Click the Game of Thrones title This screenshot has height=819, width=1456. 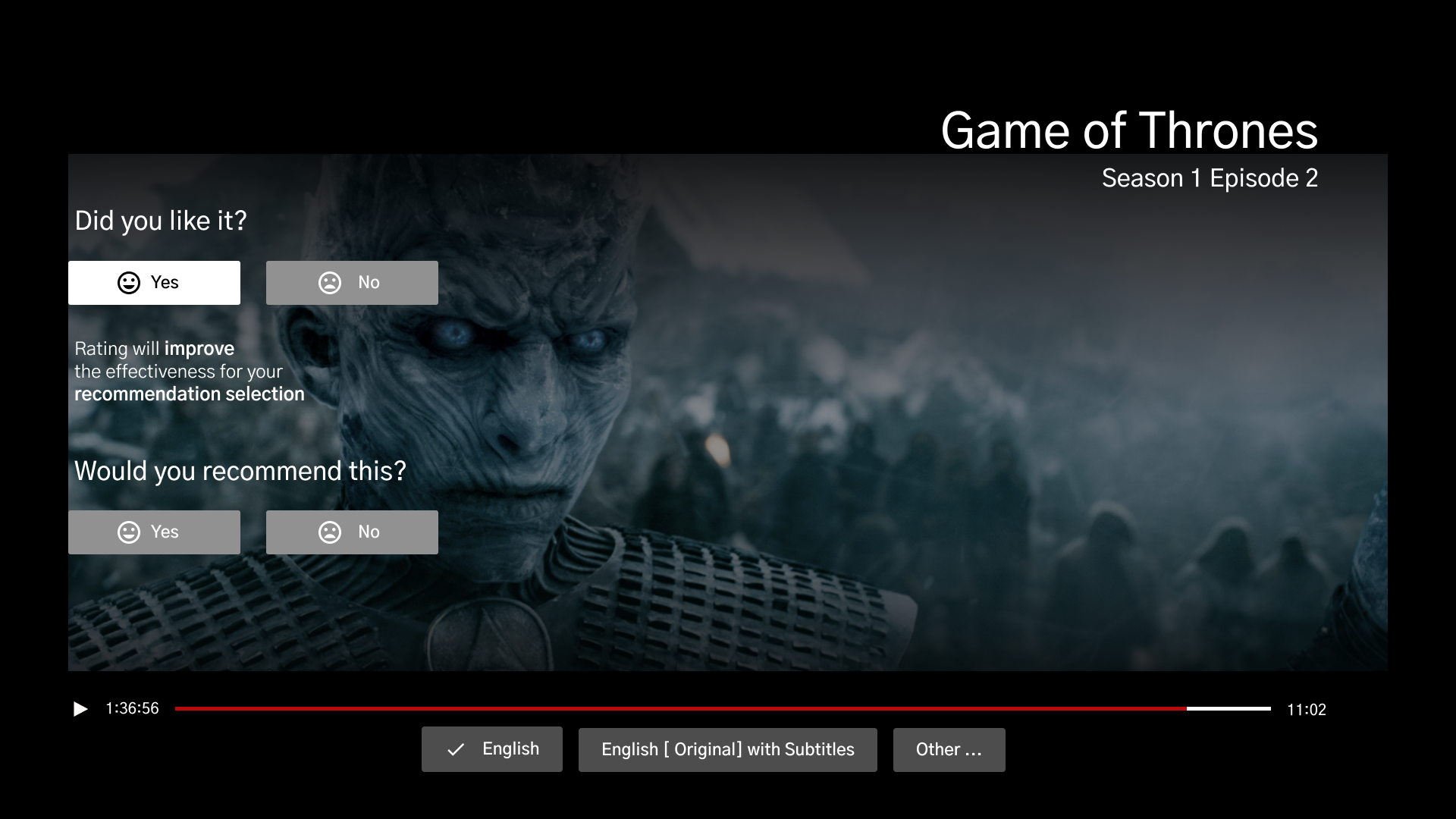(1128, 130)
